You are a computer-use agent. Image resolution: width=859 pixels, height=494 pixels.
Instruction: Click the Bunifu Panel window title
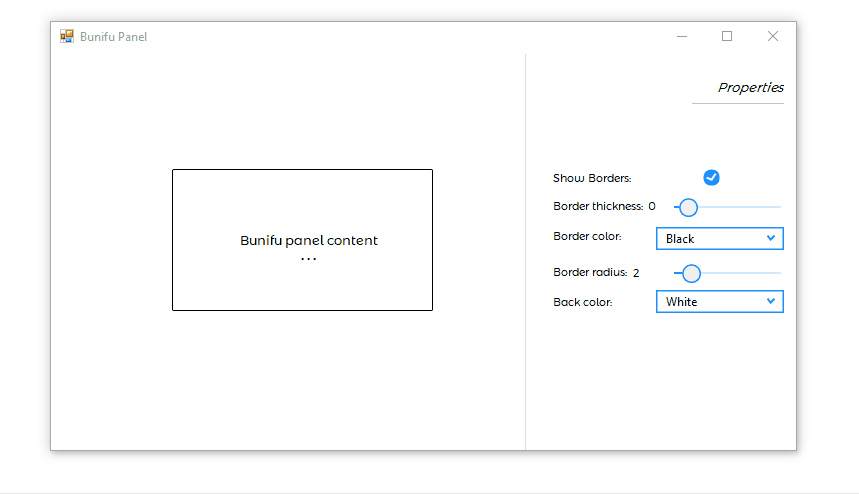pyautogui.click(x=113, y=37)
